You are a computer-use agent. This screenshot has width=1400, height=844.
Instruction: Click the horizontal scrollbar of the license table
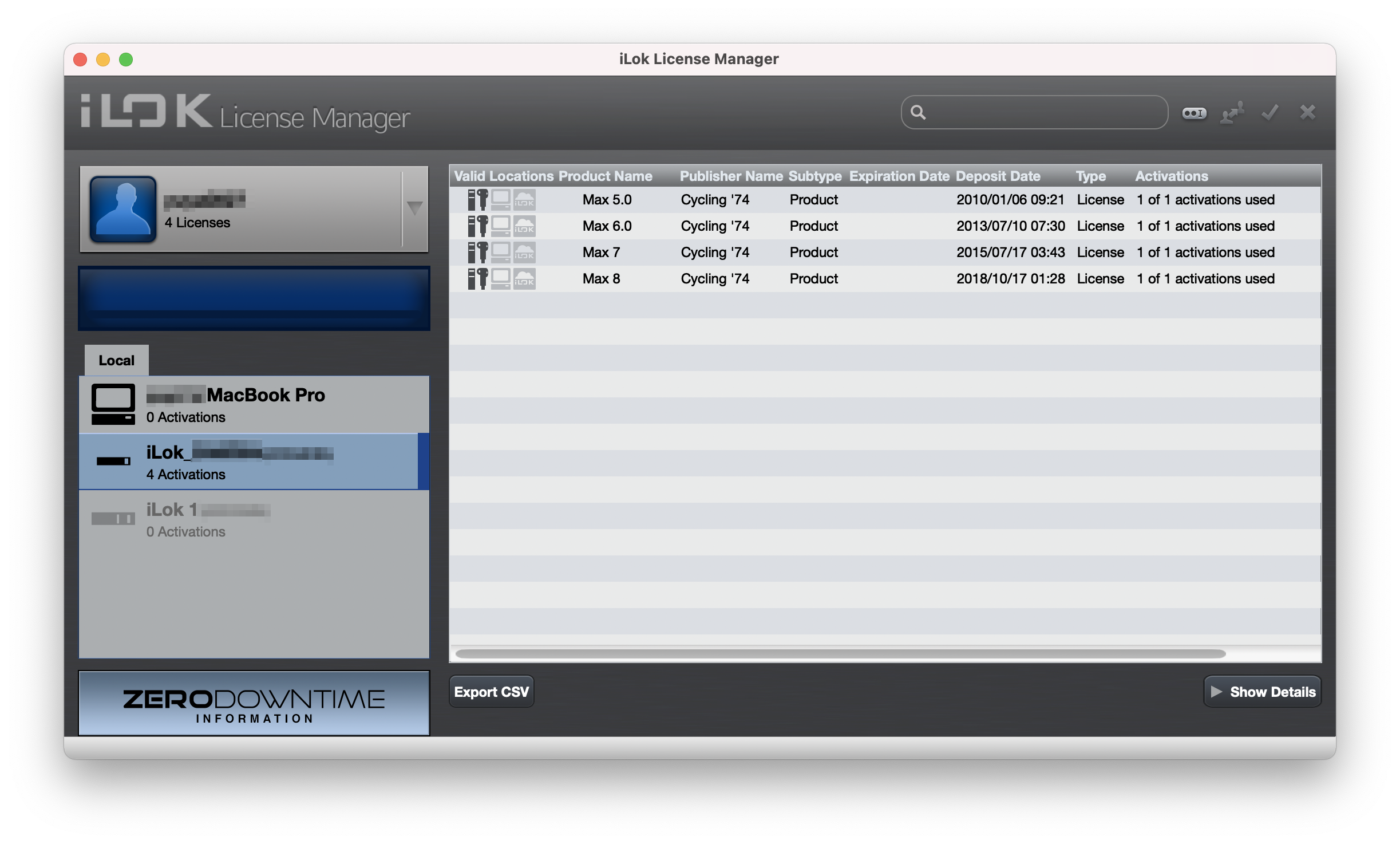(x=840, y=654)
